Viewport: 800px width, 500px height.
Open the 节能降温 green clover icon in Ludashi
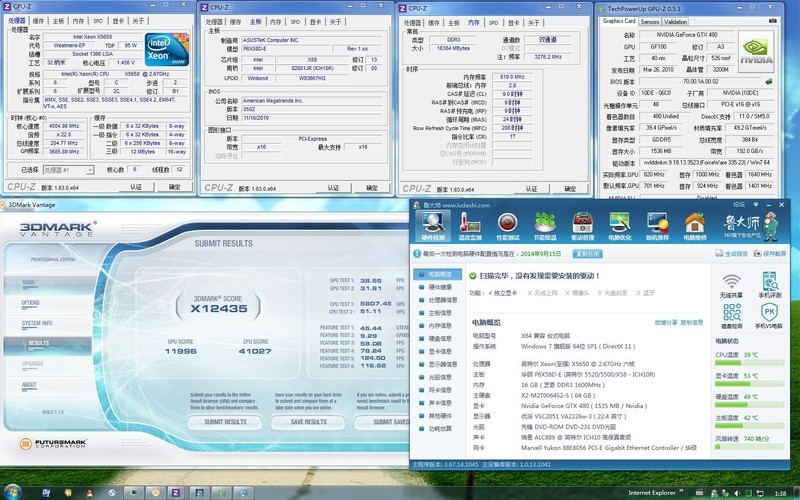[545, 226]
